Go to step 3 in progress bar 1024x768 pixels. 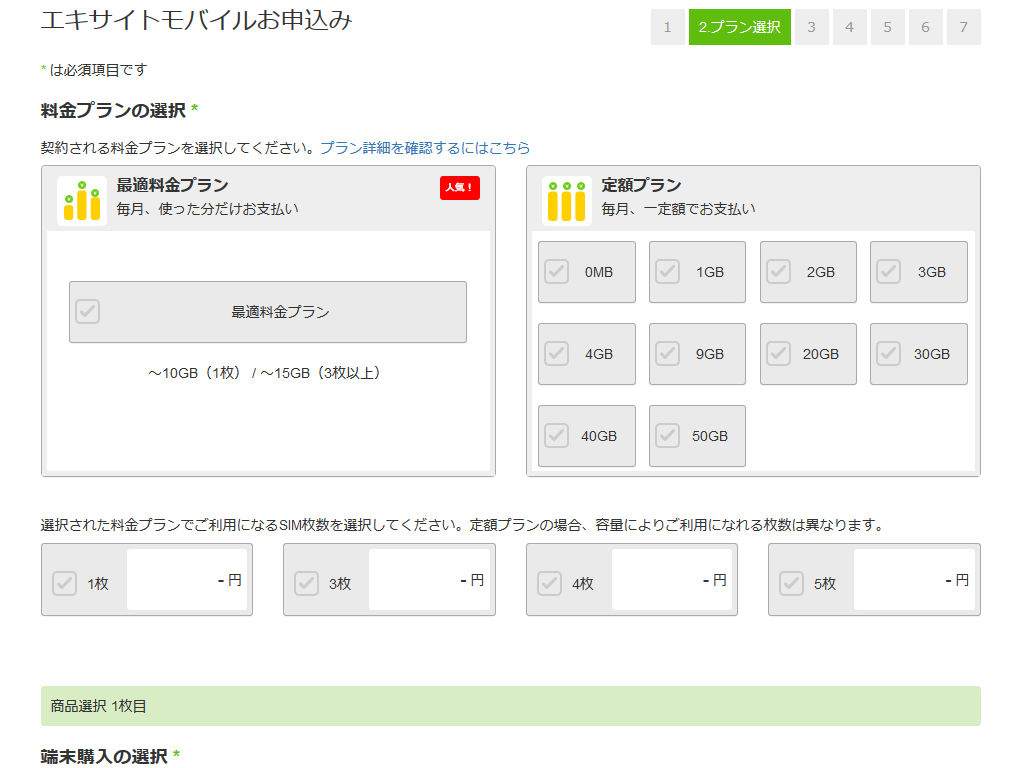point(812,27)
